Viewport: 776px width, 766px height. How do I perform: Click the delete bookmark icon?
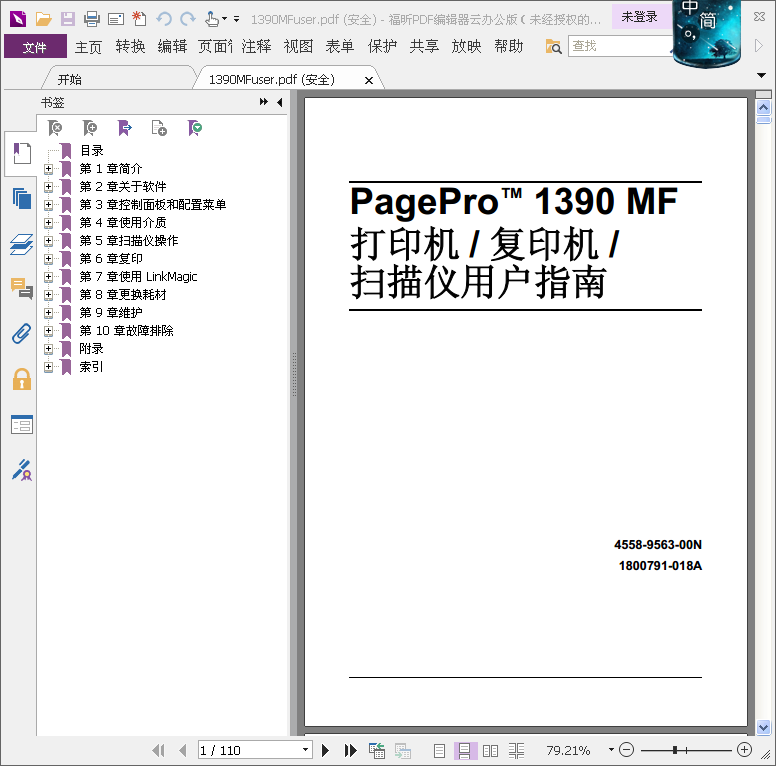(55, 128)
